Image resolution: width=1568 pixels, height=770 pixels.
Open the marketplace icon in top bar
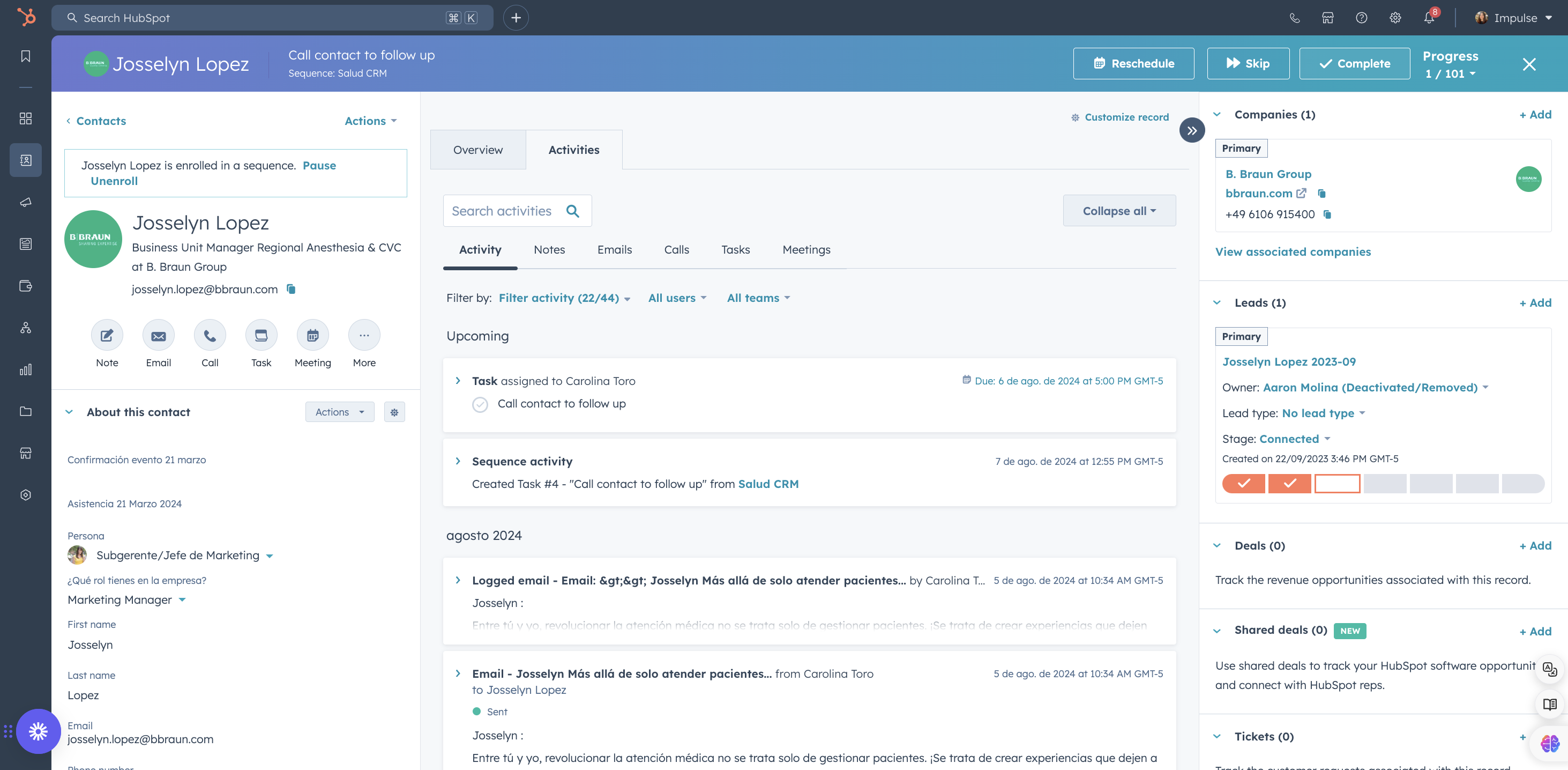[x=1327, y=18]
